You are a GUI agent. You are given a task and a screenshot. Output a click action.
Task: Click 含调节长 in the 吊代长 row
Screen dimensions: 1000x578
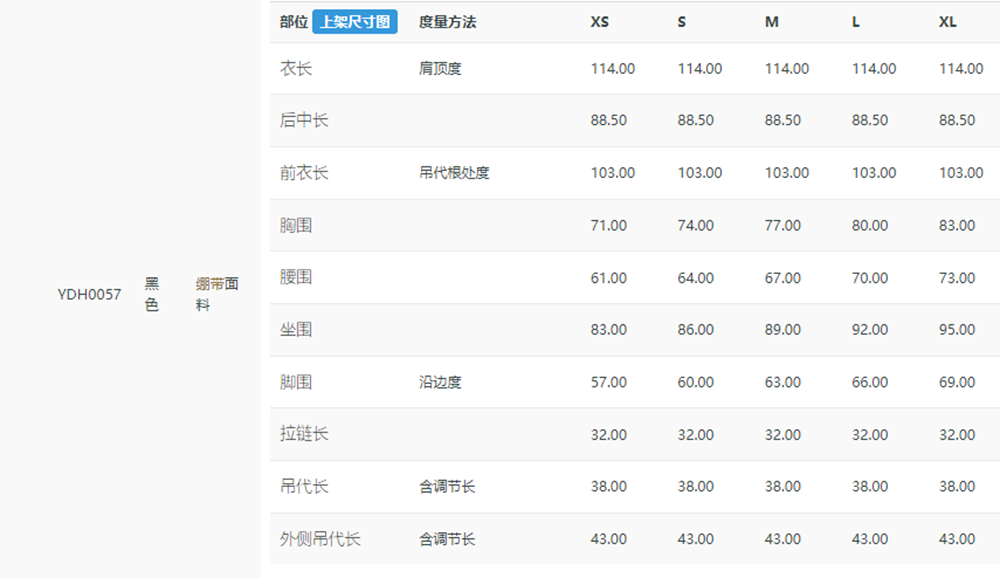click(x=447, y=487)
